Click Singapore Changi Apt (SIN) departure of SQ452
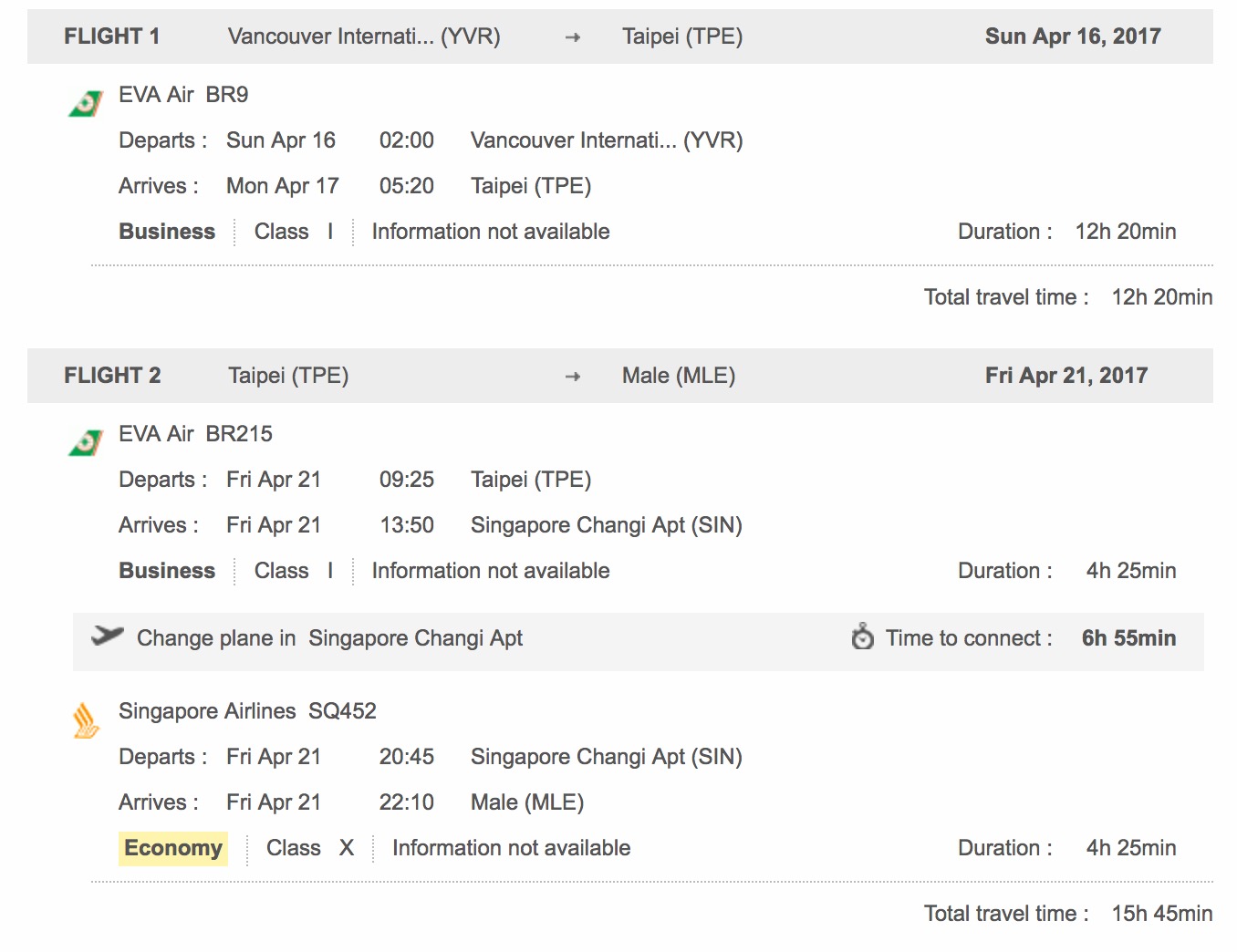 click(607, 757)
